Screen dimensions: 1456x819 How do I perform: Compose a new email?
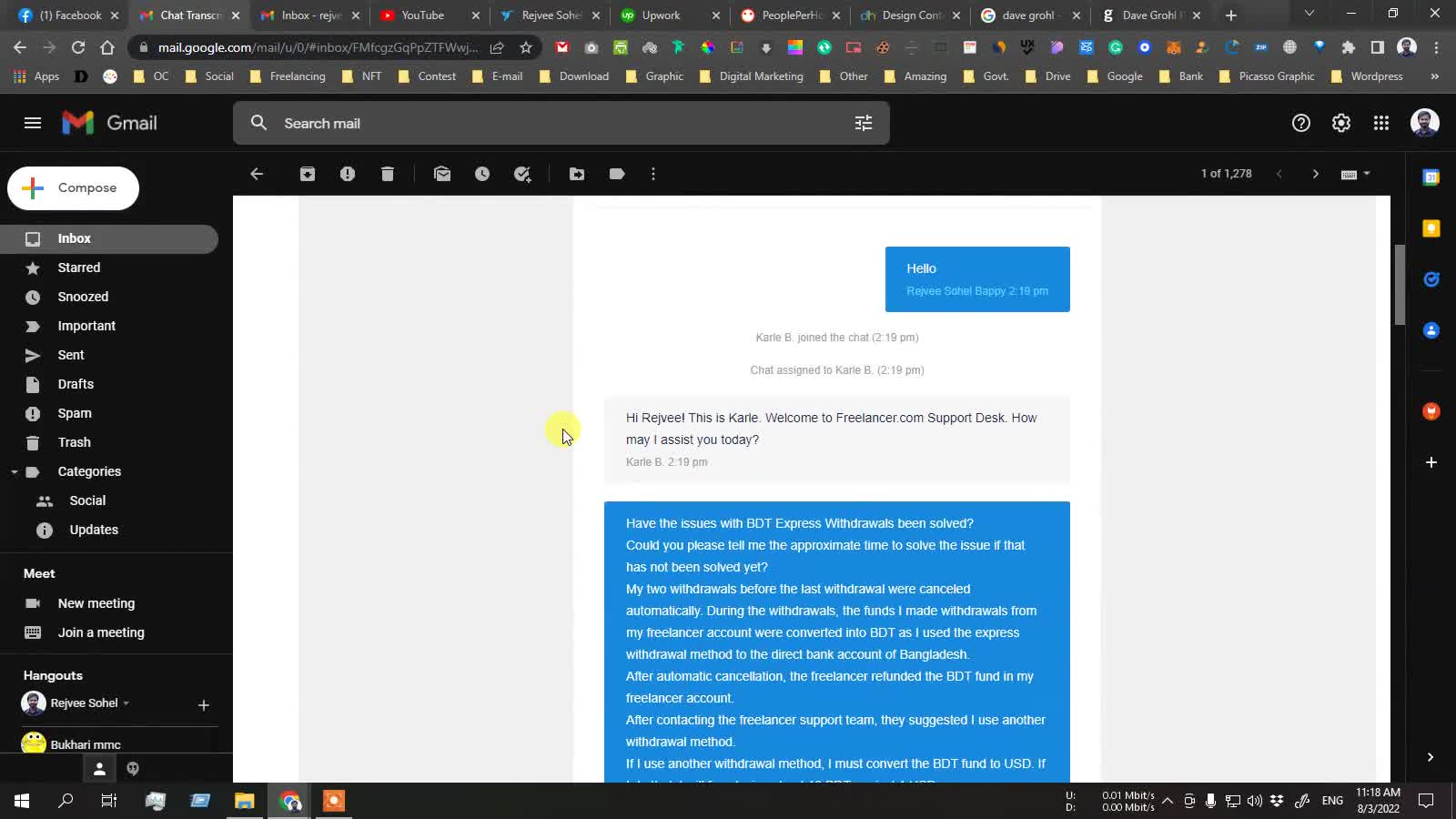74,188
